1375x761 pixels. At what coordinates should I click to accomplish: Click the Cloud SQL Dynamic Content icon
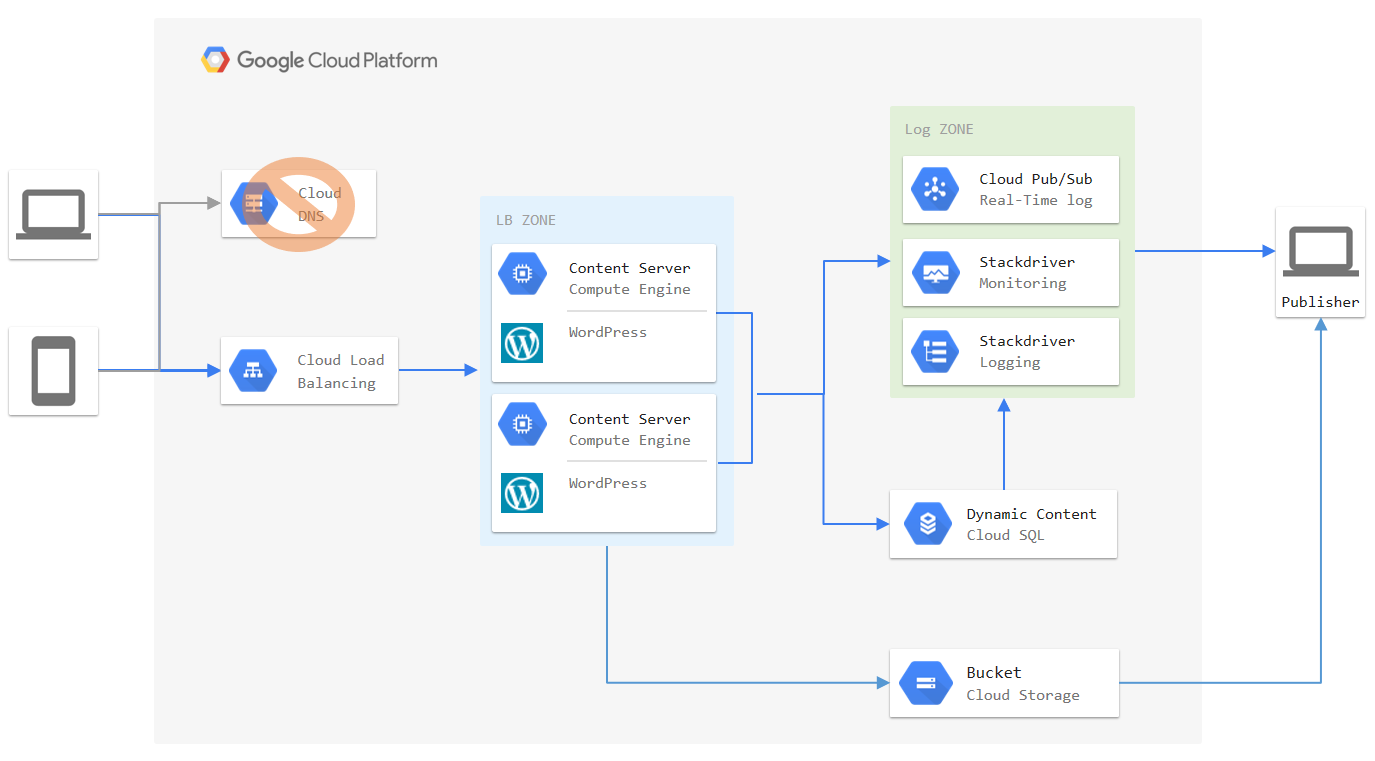pos(928,524)
